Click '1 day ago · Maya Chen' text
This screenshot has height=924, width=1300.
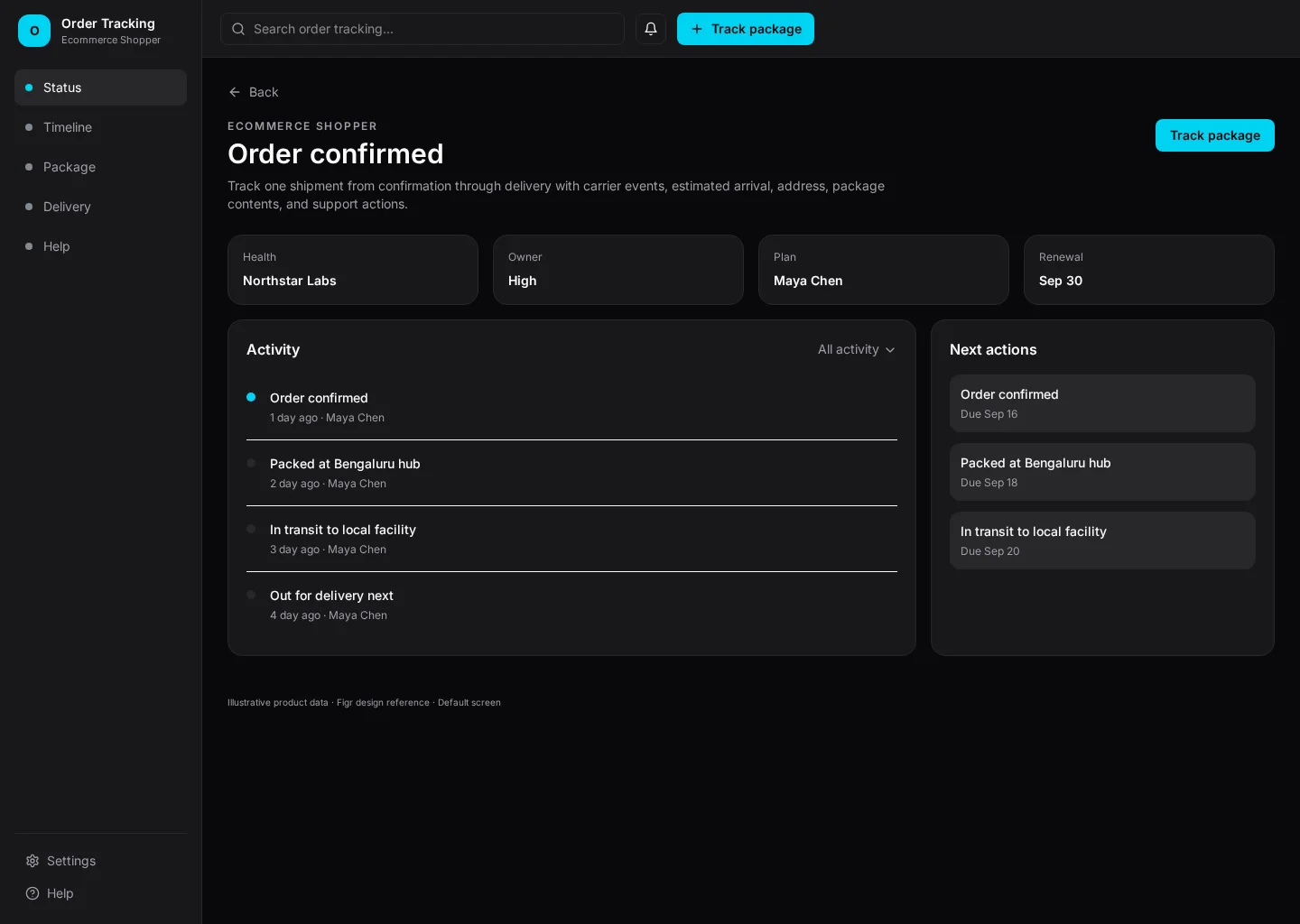[x=327, y=418]
